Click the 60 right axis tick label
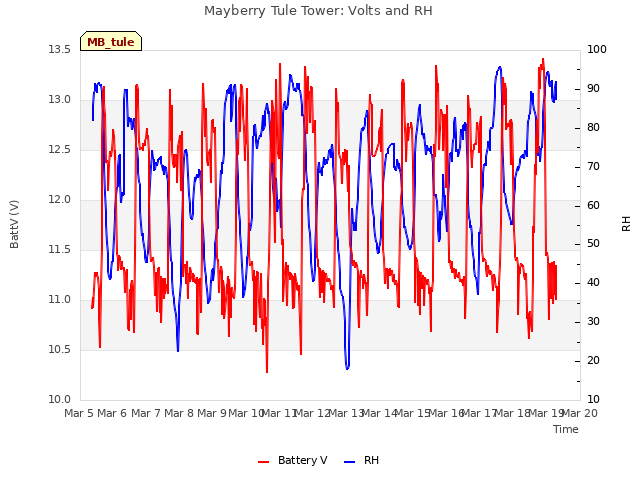The width and height of the screenshot is (640, 480). [593, 205]
